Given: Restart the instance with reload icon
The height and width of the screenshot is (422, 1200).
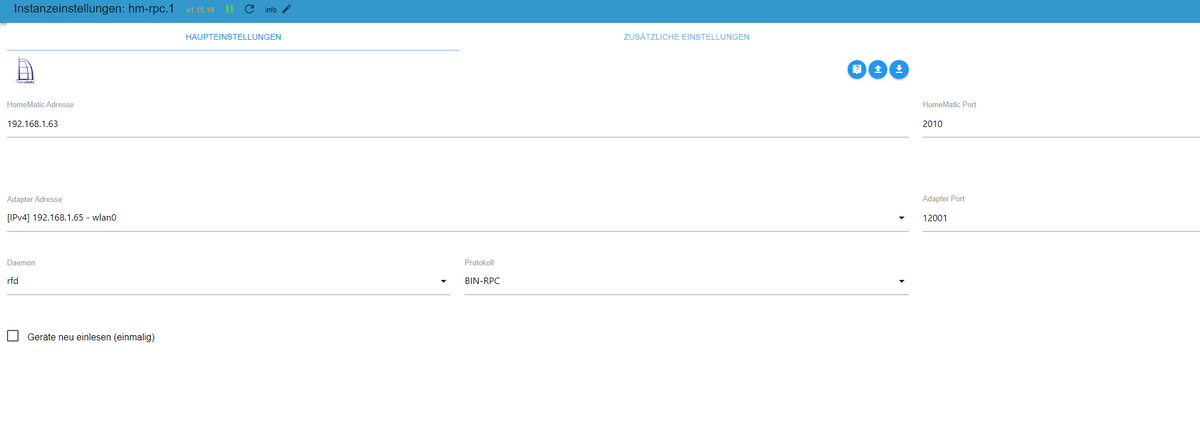Looking at the screenshot, I should coord(249,9).
